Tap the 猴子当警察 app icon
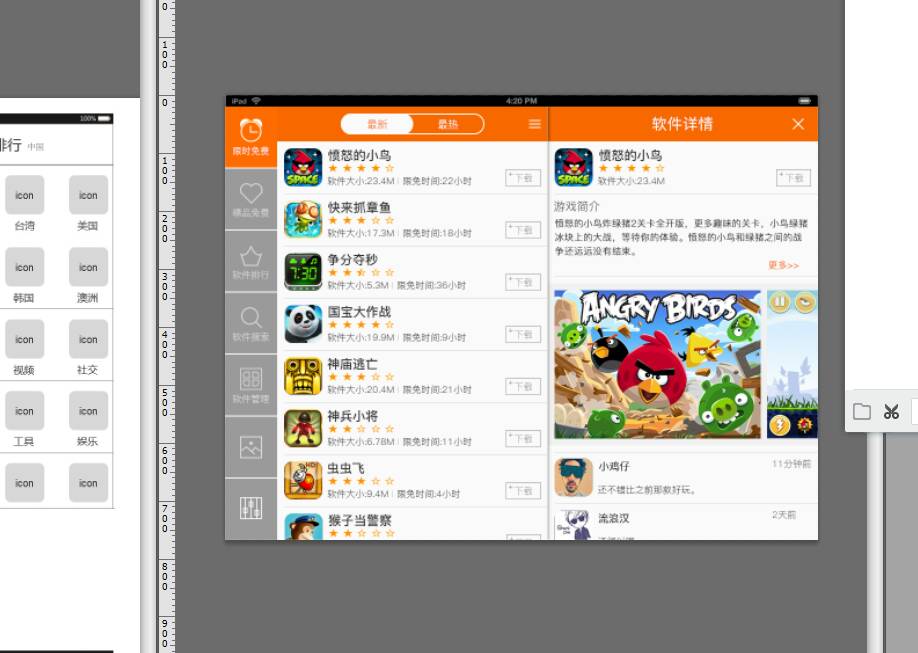Image resolution: width=918 pixels, height=653 pixels. pyautogui.click(x=303, y=526)
